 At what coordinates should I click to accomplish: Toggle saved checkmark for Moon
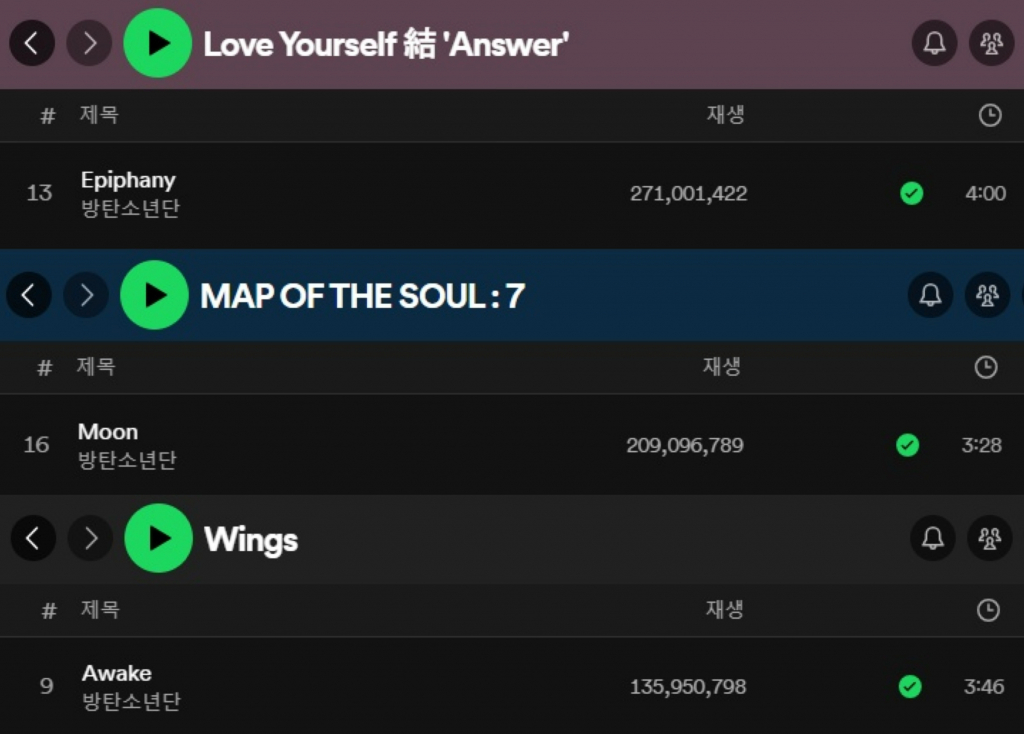tap(908, 445)
